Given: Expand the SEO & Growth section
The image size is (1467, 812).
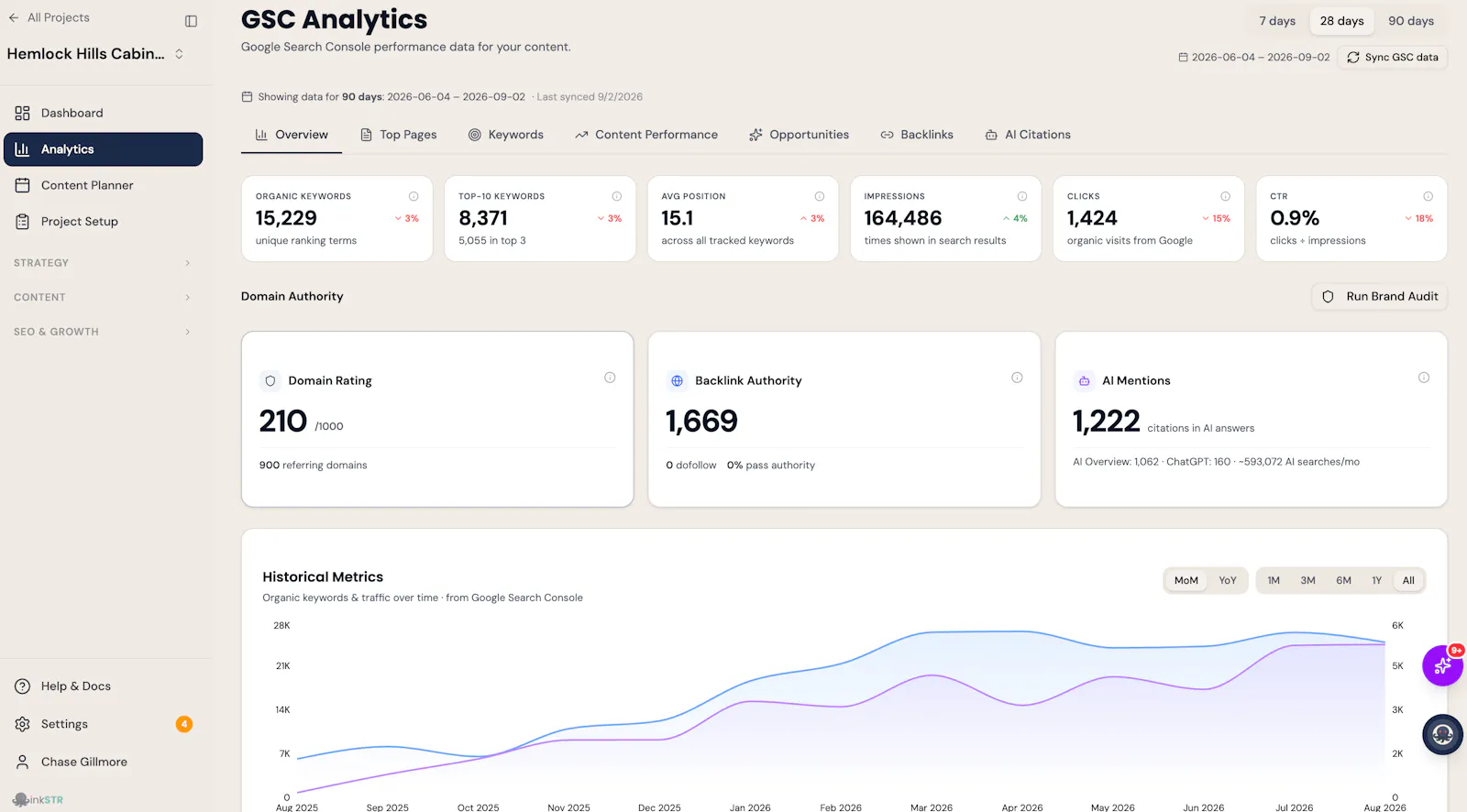Looking at the screenshot, I should tap(102, 332).
